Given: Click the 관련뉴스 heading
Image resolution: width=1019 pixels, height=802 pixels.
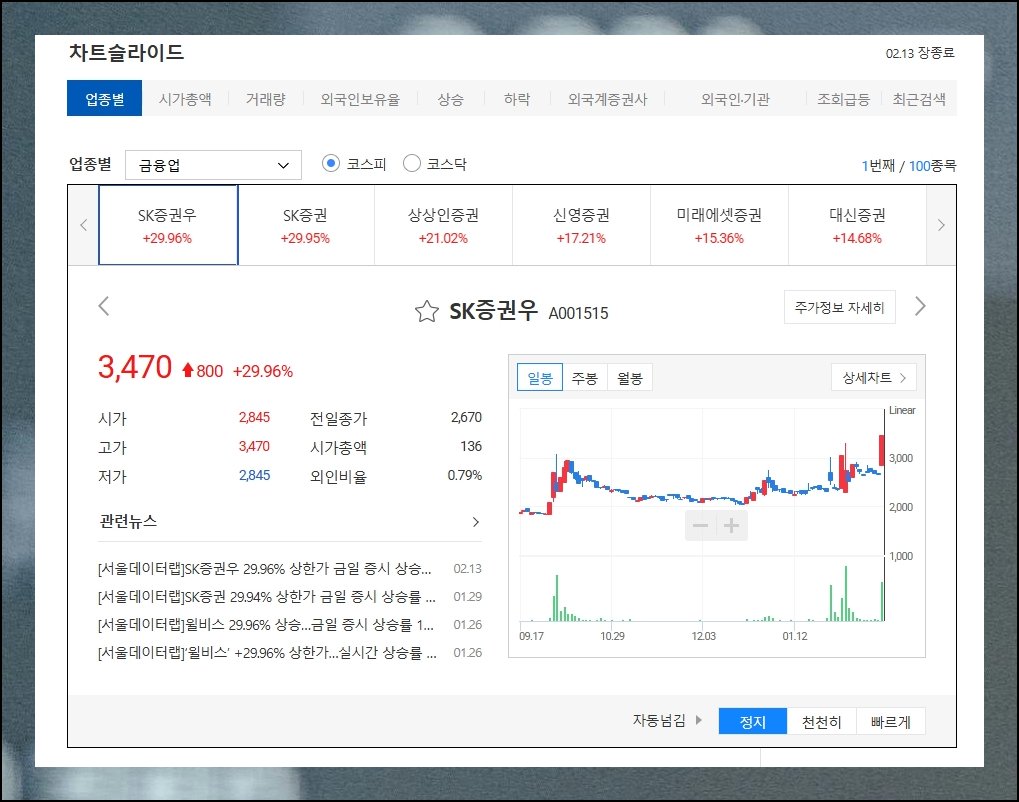Looking at the screenshot, I should pyautogui.click(x=128, y=521).
